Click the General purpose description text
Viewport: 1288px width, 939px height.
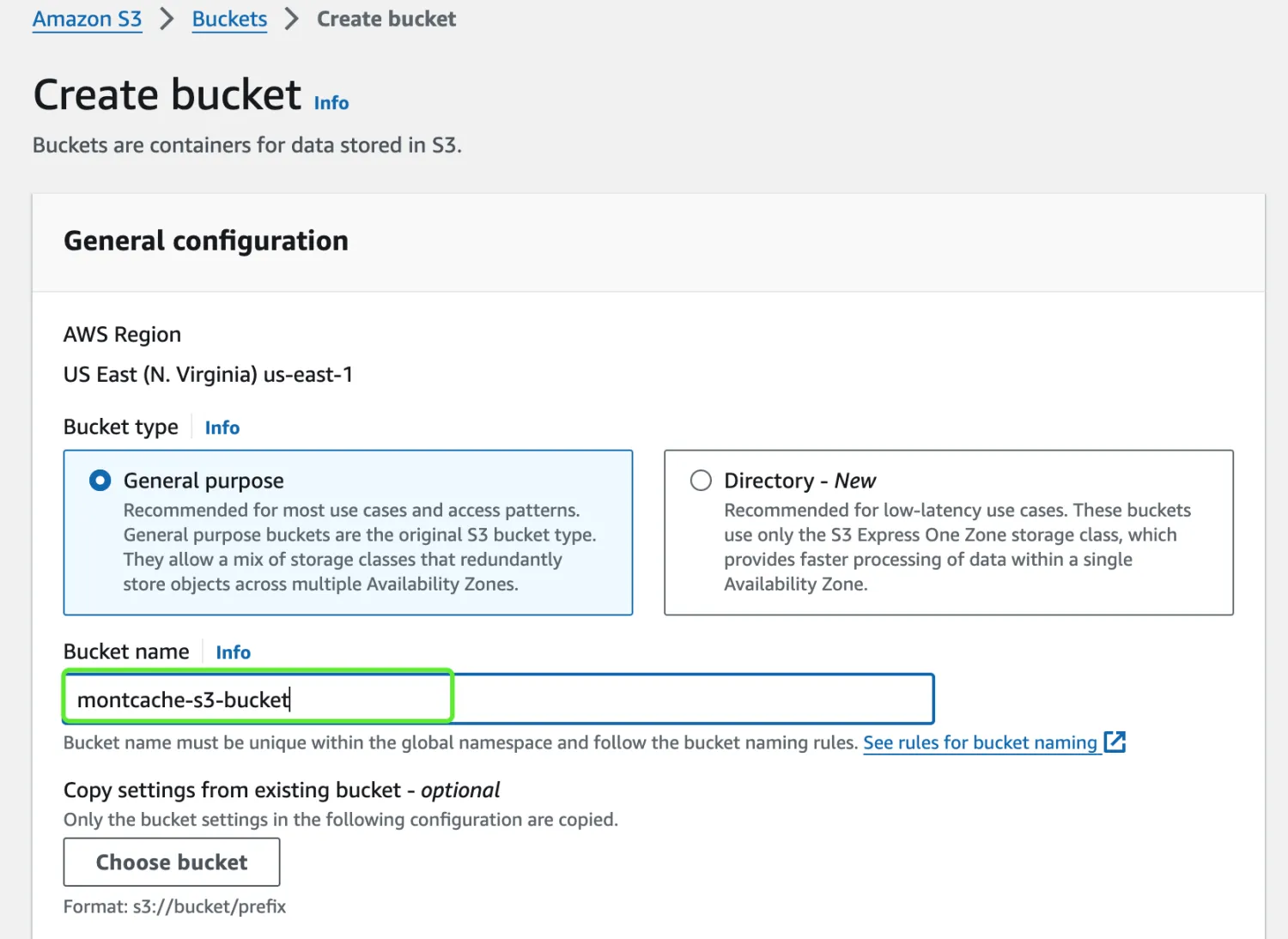[359, 547]
